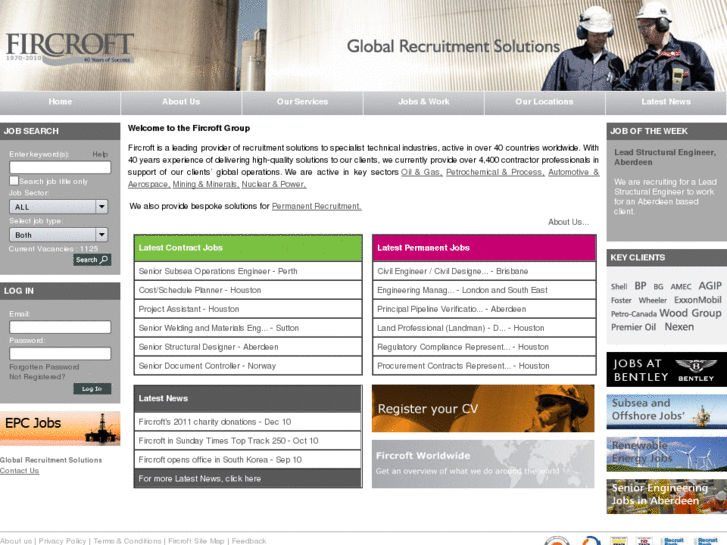Image resolution: width=727 pixels, height=545 pixels.
Task: Open the footer Terms & Conditions link
Action: [128, 541]
